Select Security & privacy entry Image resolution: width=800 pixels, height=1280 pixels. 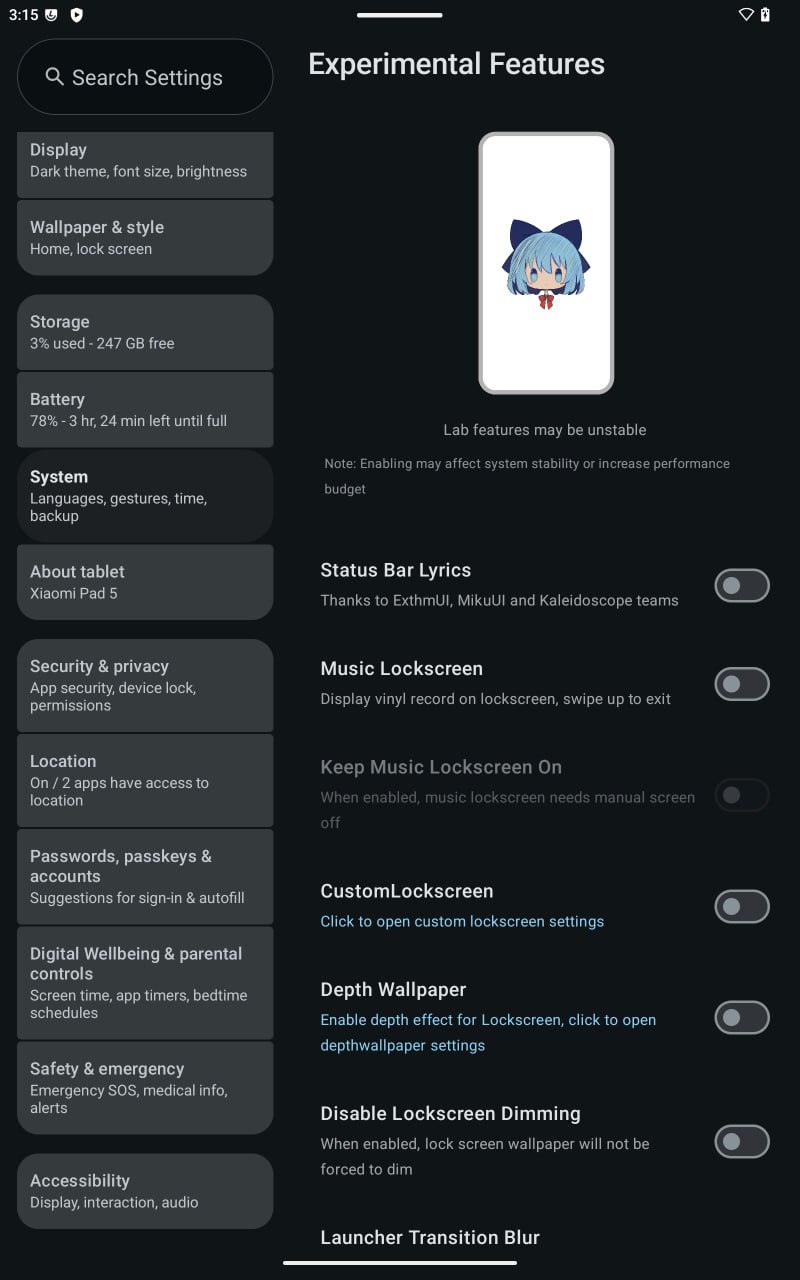(x=145, y=685)
